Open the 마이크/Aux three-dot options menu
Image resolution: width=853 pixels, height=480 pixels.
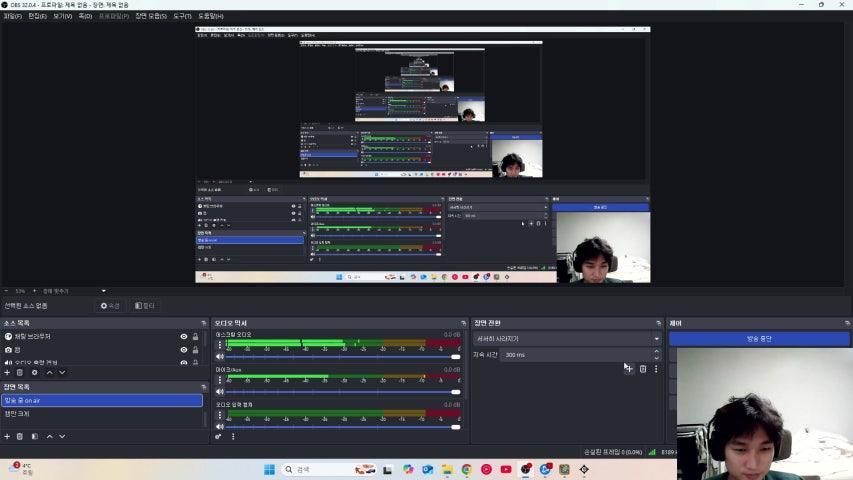(x=220, y=380)
